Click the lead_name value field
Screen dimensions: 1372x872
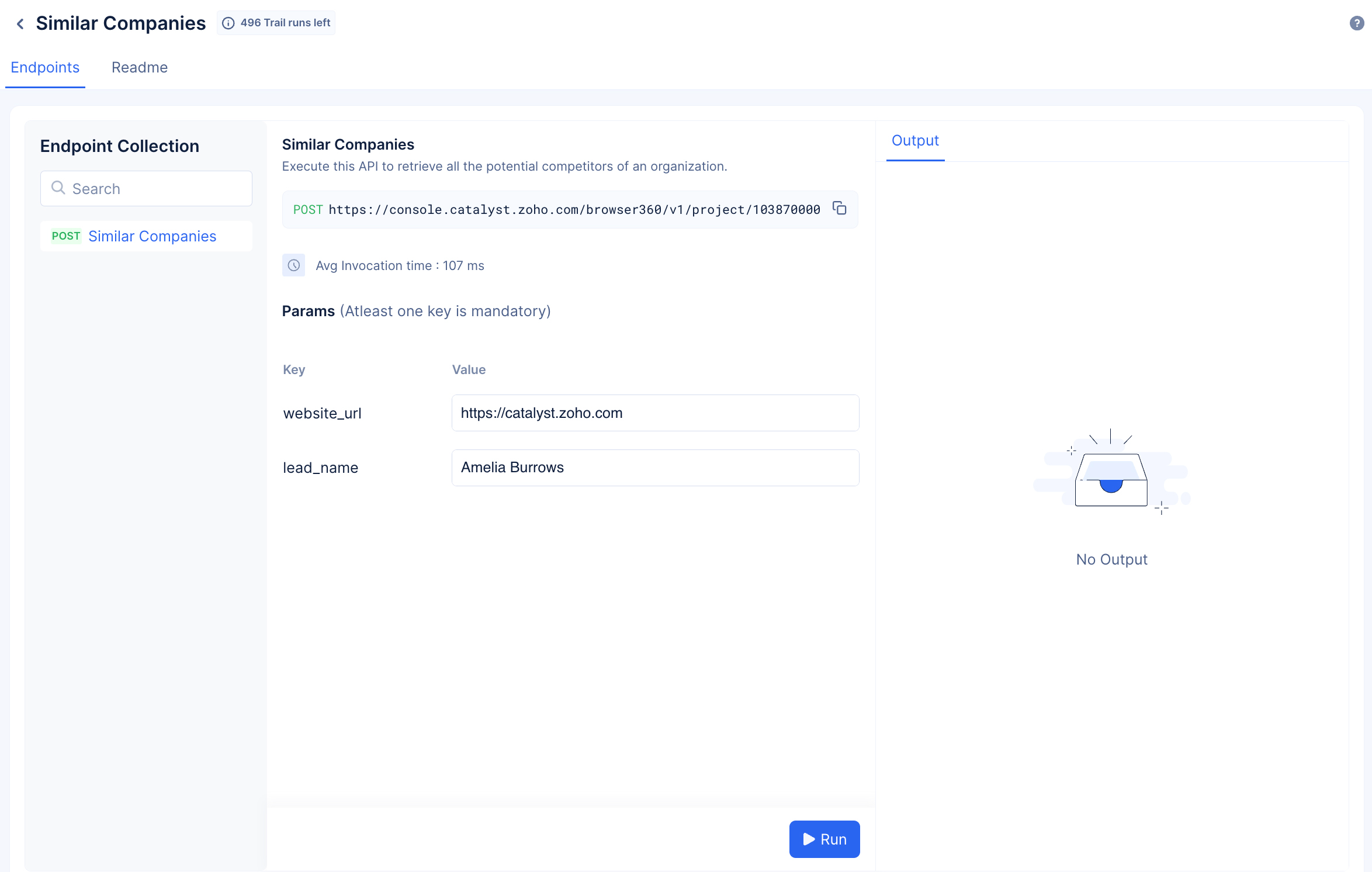click(655, 468)
